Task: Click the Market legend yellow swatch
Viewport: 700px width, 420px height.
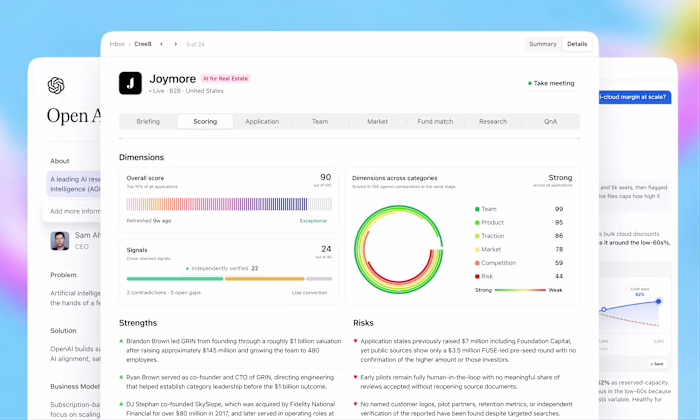Action: tap(477, 250)
